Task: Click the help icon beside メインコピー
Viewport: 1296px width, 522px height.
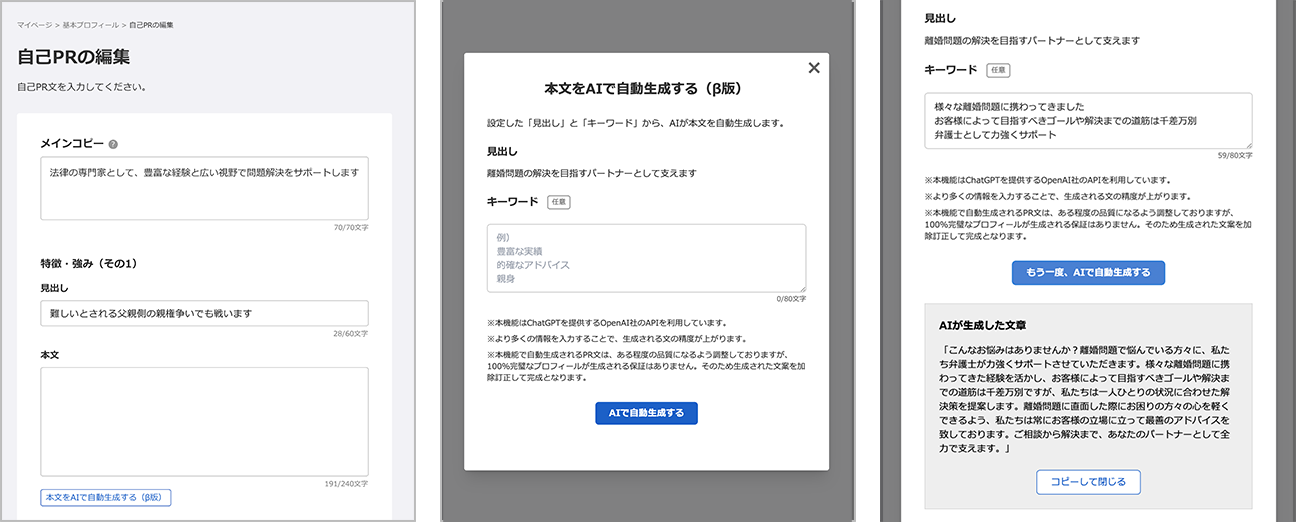Action: click(113, 144)
